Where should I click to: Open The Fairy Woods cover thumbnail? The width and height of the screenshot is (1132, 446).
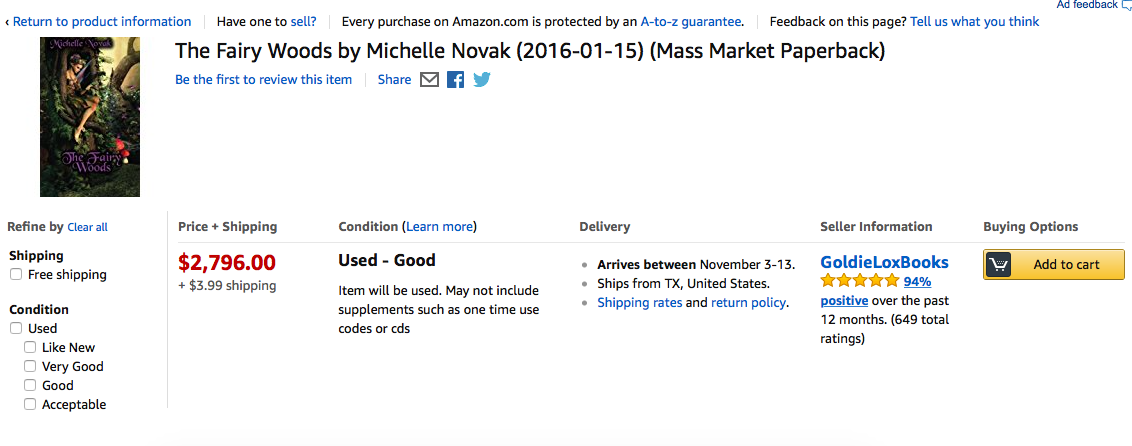[x=90, y=117]
